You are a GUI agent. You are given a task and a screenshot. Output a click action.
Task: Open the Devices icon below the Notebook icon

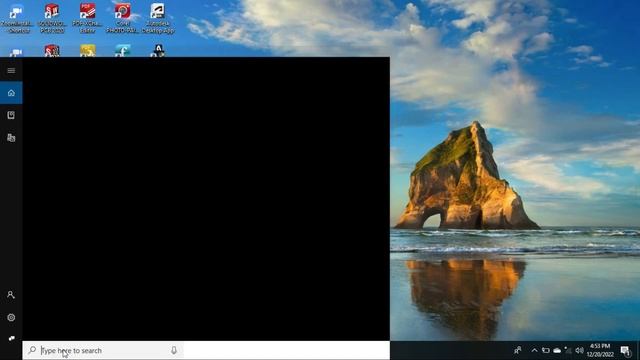tap(11, 138)
